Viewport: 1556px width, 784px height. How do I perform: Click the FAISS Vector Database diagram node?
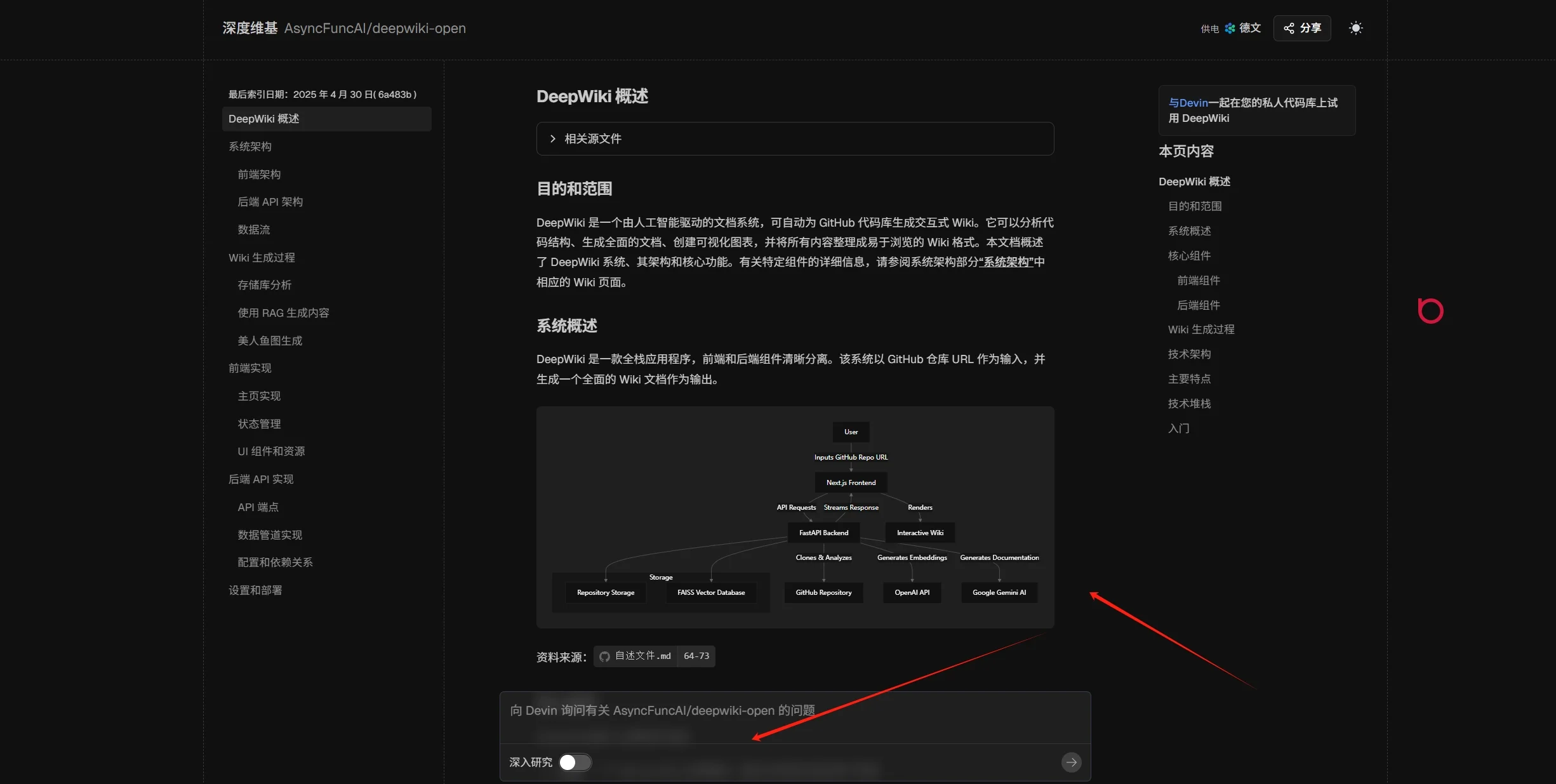pos(711,592)
